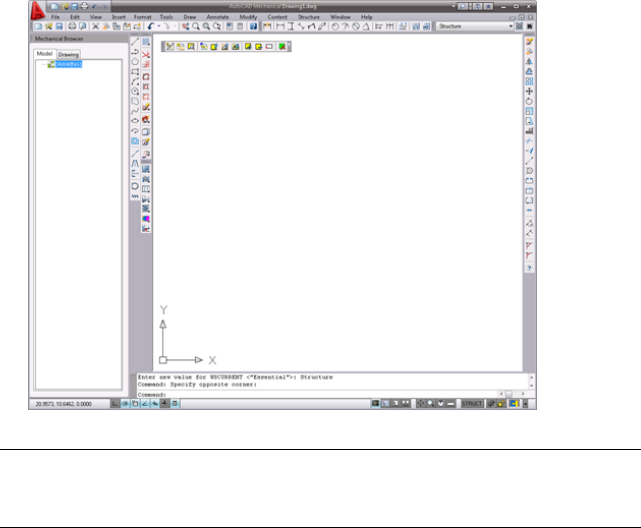
Task: Click Save icon in Quick Access toolbar
Action: coord(74,6)
